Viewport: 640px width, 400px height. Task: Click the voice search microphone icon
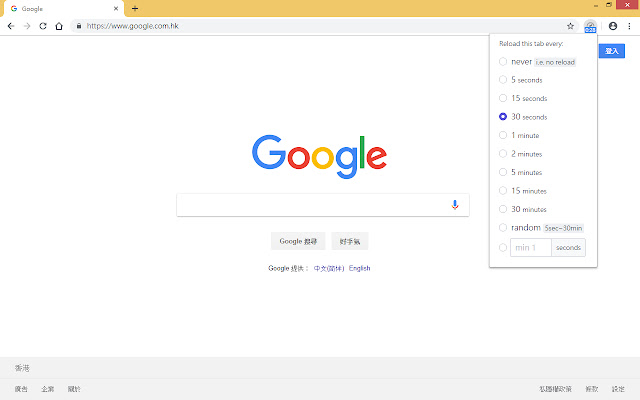click(455, 204)
